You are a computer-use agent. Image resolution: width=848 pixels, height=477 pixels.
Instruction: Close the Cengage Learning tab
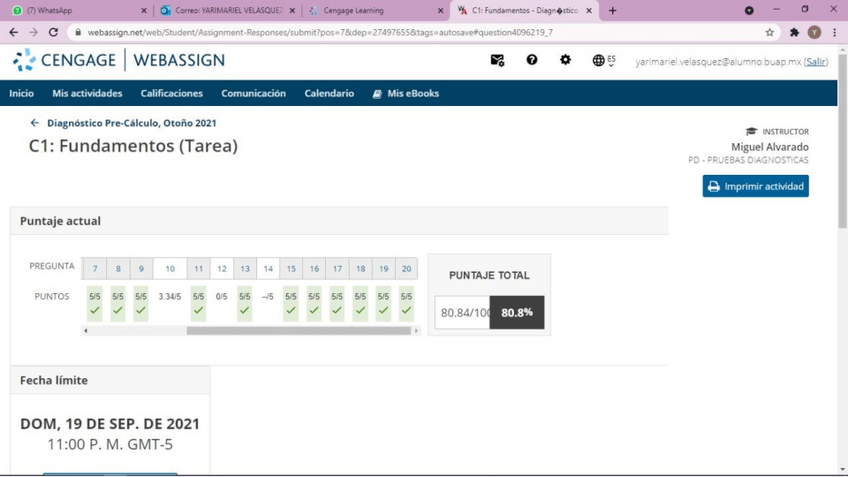coord(440,10)
